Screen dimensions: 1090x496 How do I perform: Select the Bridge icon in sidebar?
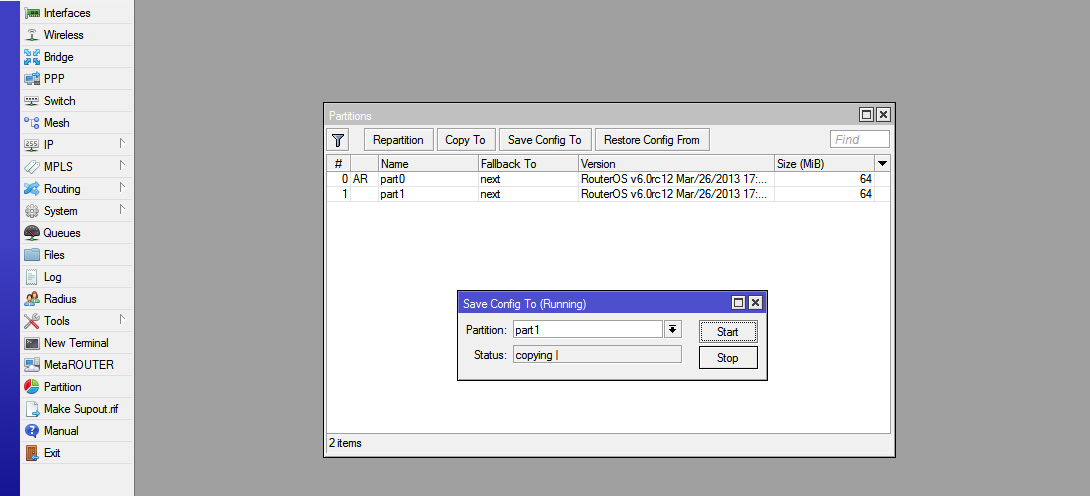tap(32, 57)
